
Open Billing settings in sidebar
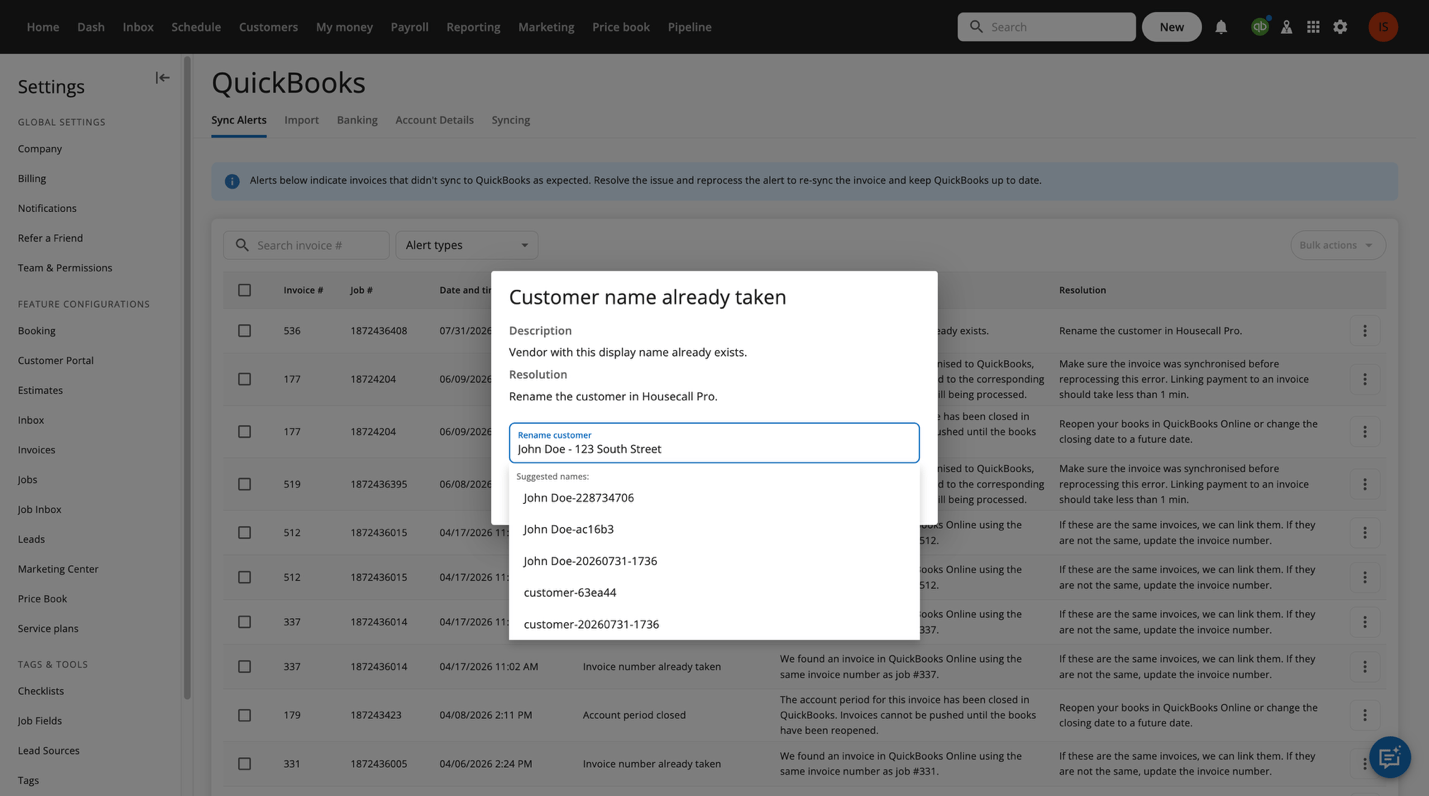click(x=32, y=179)
